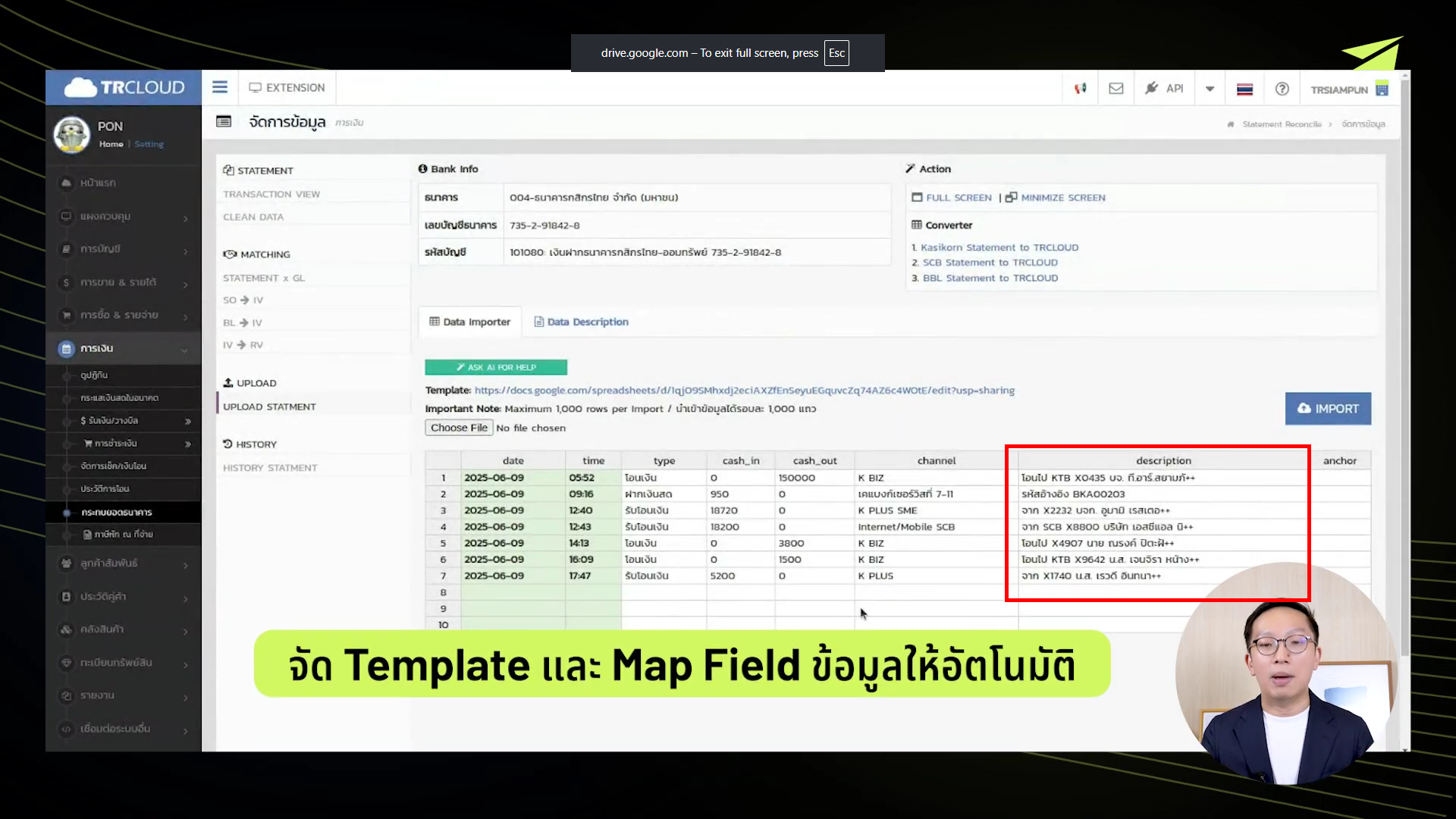This screenshot has height=819, width=1456.
Task: Open the announcements megaphone icon
Action: [x=1081, y=89]
